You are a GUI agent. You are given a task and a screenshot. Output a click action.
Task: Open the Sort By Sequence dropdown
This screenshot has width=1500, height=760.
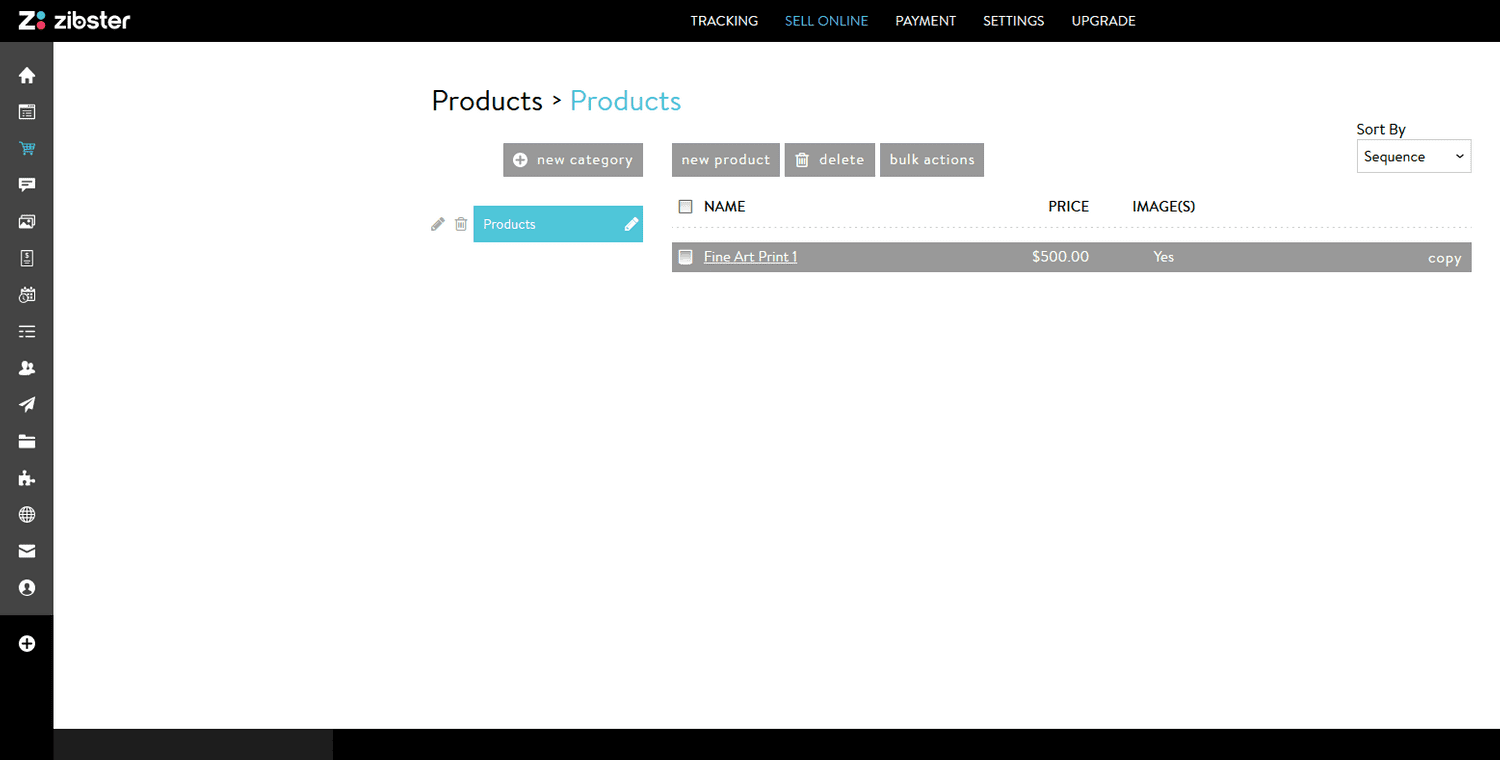(x=1413, y=156)
